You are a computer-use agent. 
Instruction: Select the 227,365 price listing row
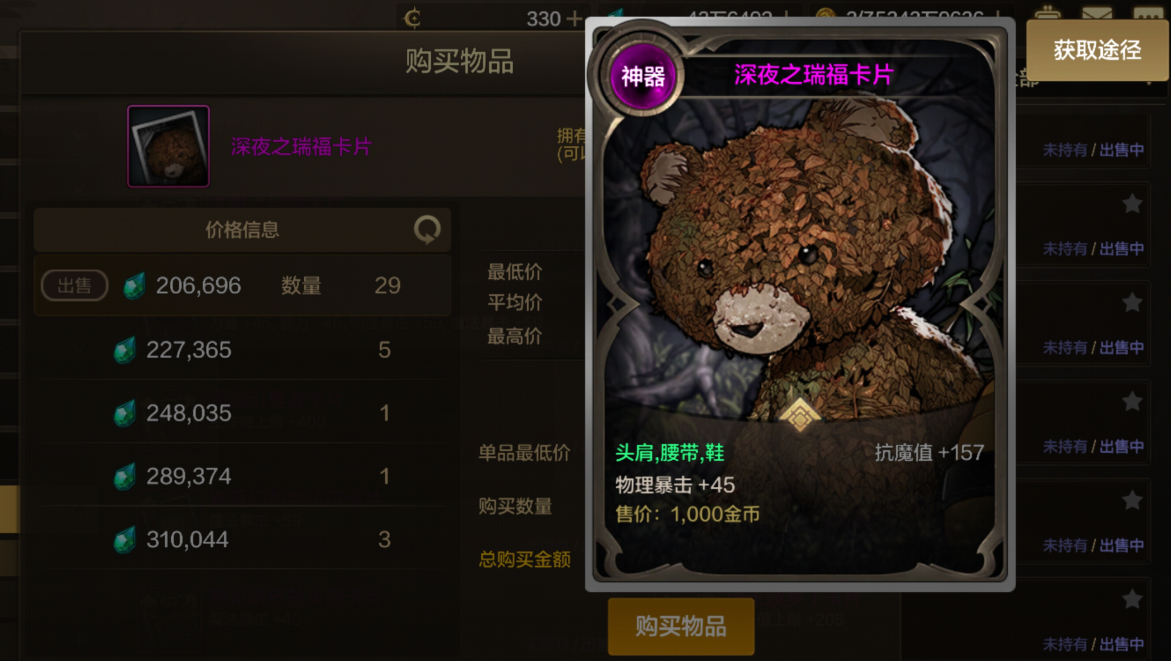[243, 350]
